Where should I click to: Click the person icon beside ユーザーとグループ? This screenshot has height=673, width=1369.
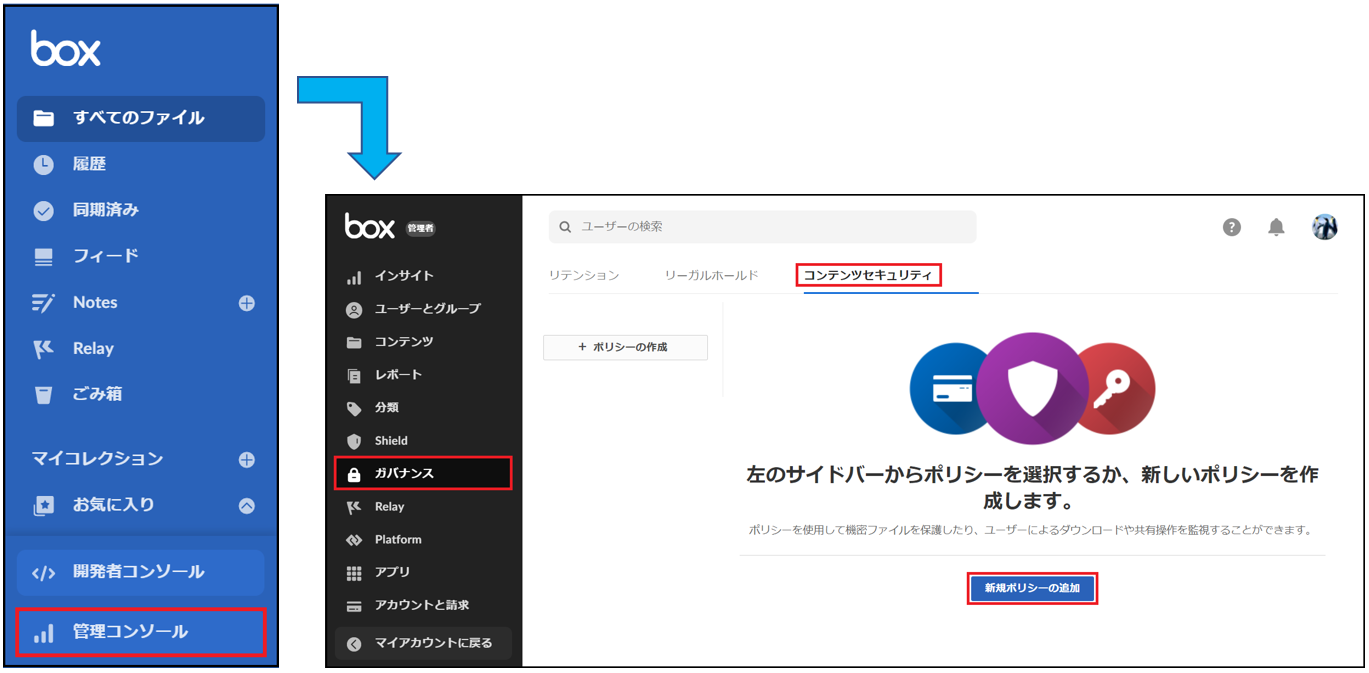click(x=354, y=310)
